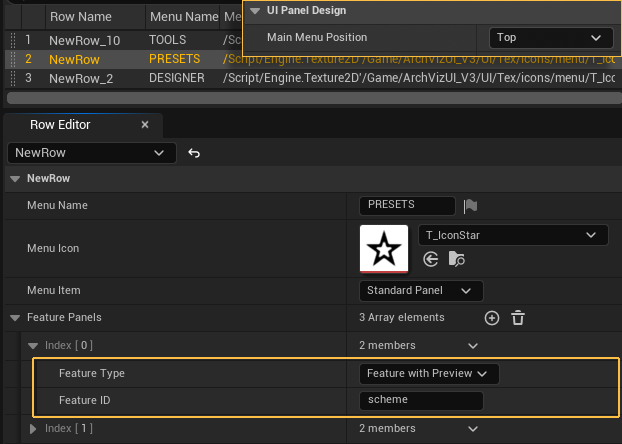Click the reset row arrow icon beside NewRow dropdown
622x444 pixels.
pos(194,153)
